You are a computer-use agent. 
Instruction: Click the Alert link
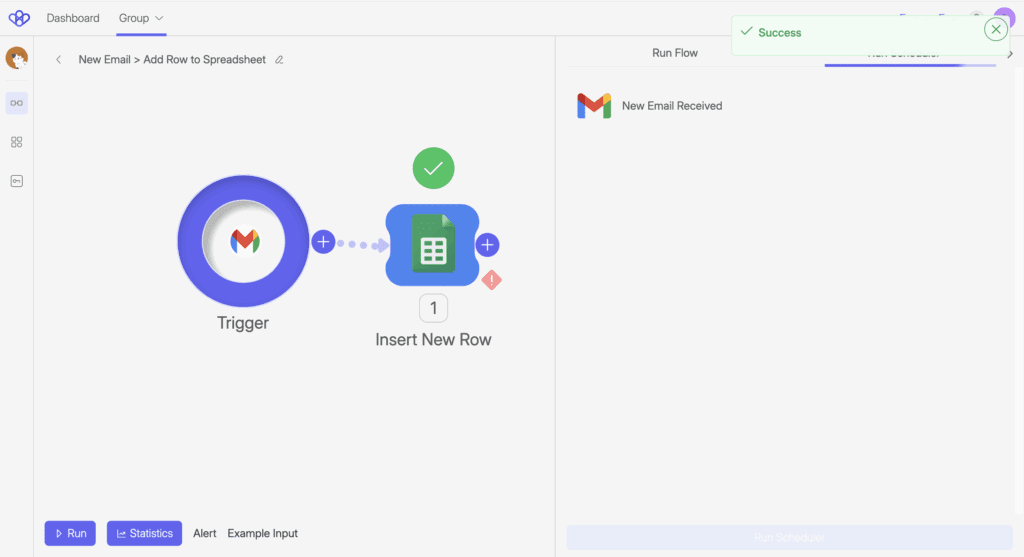pos(205,533)
